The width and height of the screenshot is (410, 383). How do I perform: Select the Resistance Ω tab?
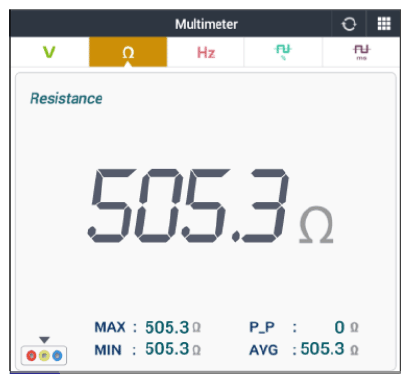click(x=128, y=52)
